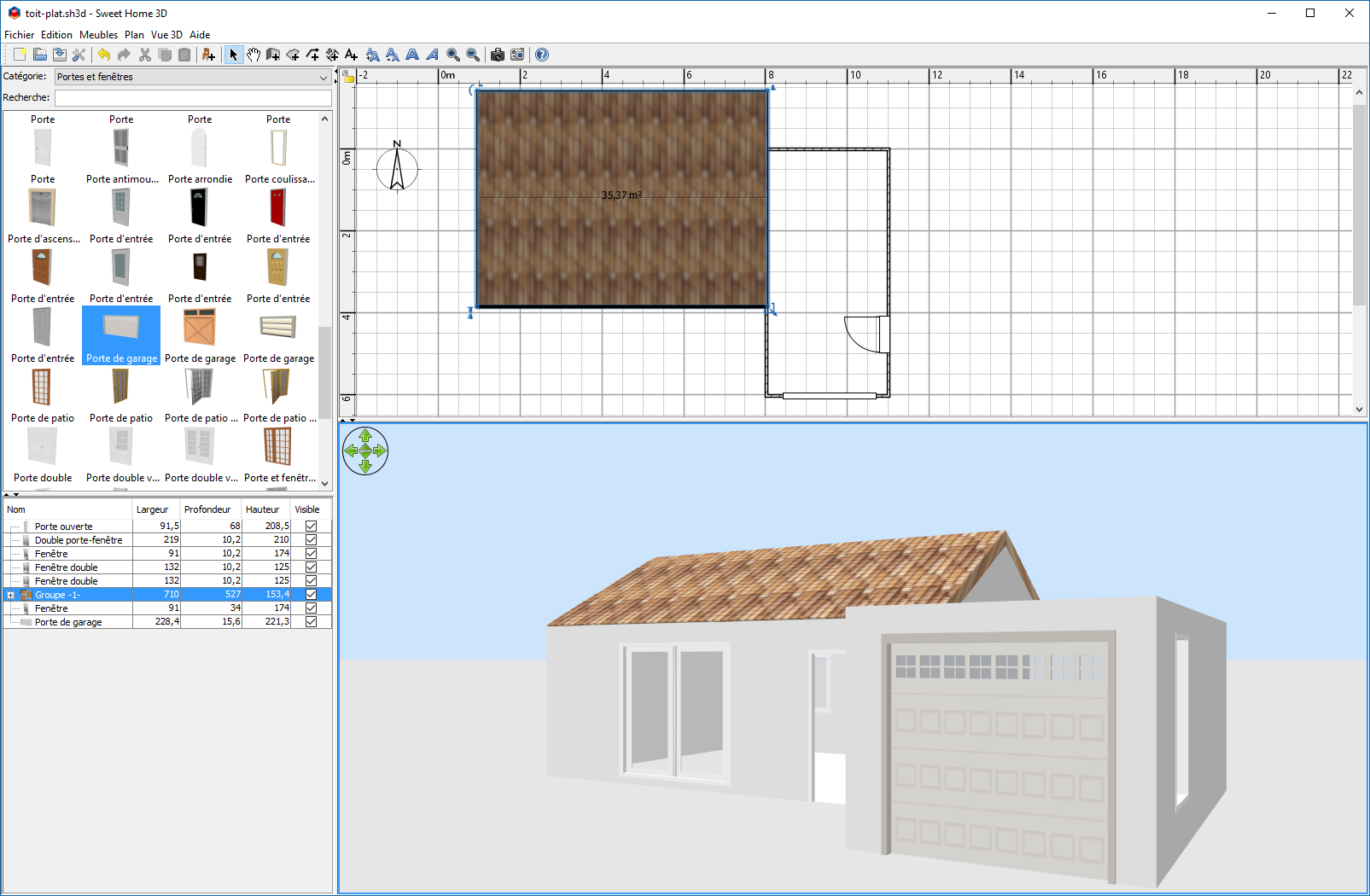1370x896 pixels.
Task: Click the Copy toolbar icon
Action: tap(165, 55)
